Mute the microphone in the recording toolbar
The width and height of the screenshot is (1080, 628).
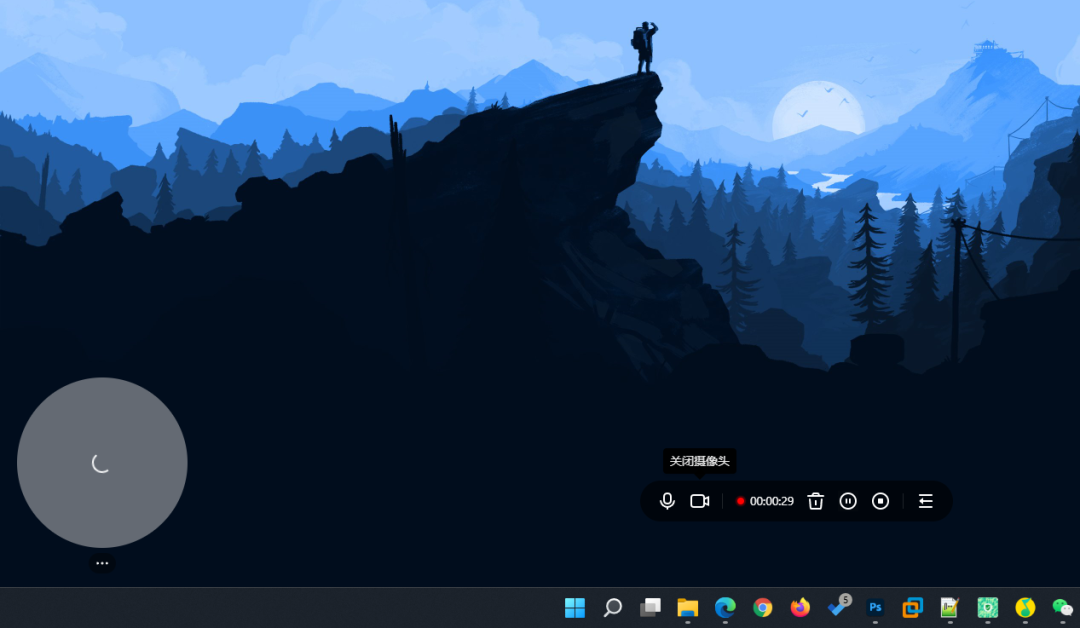click(667, 501)
